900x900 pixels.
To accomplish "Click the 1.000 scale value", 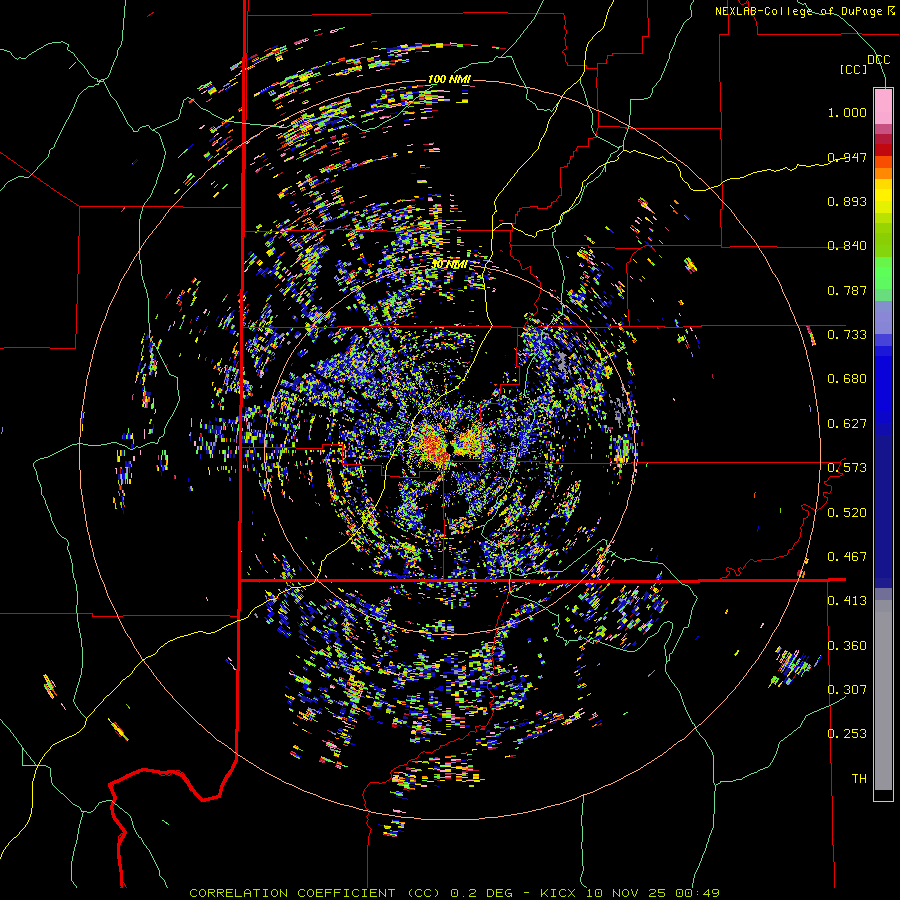I will tap(847, 112).
